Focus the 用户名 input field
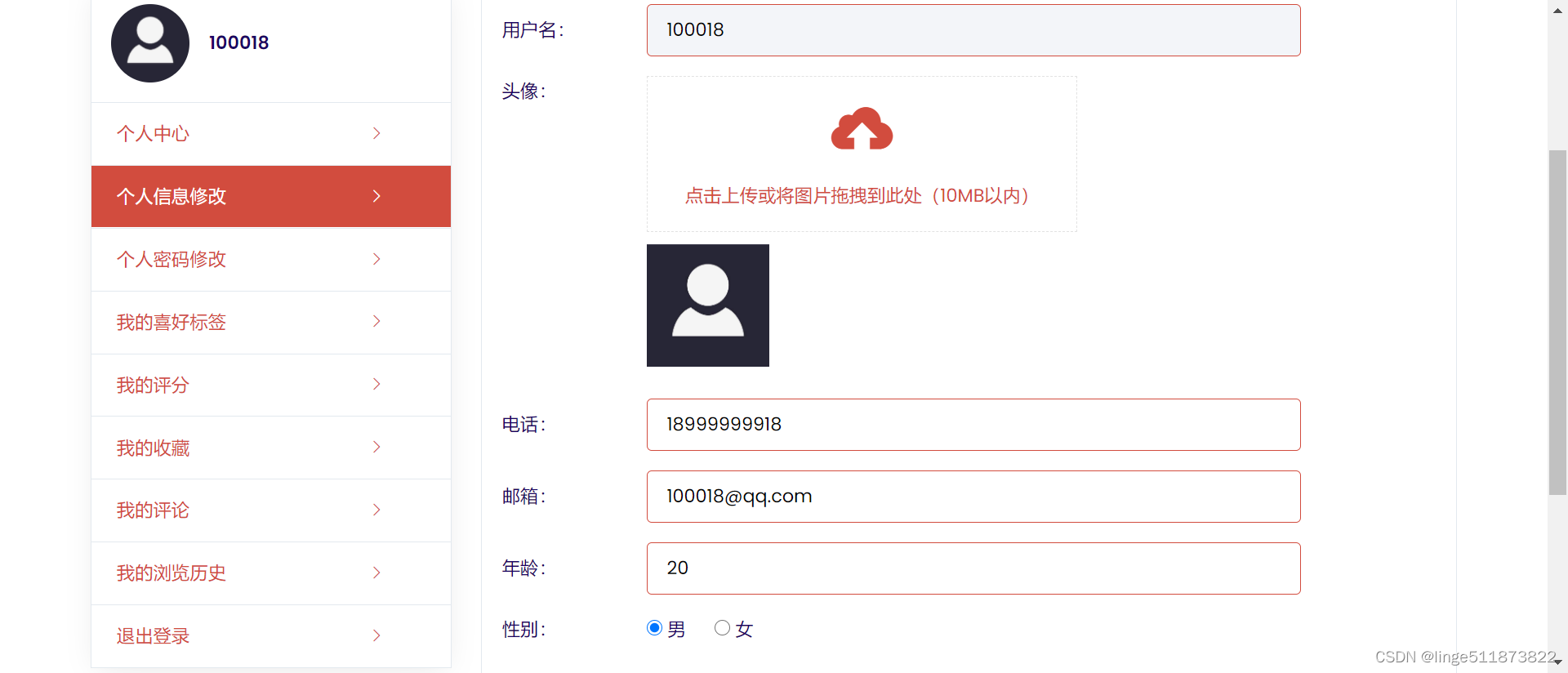 click(973, 30)
